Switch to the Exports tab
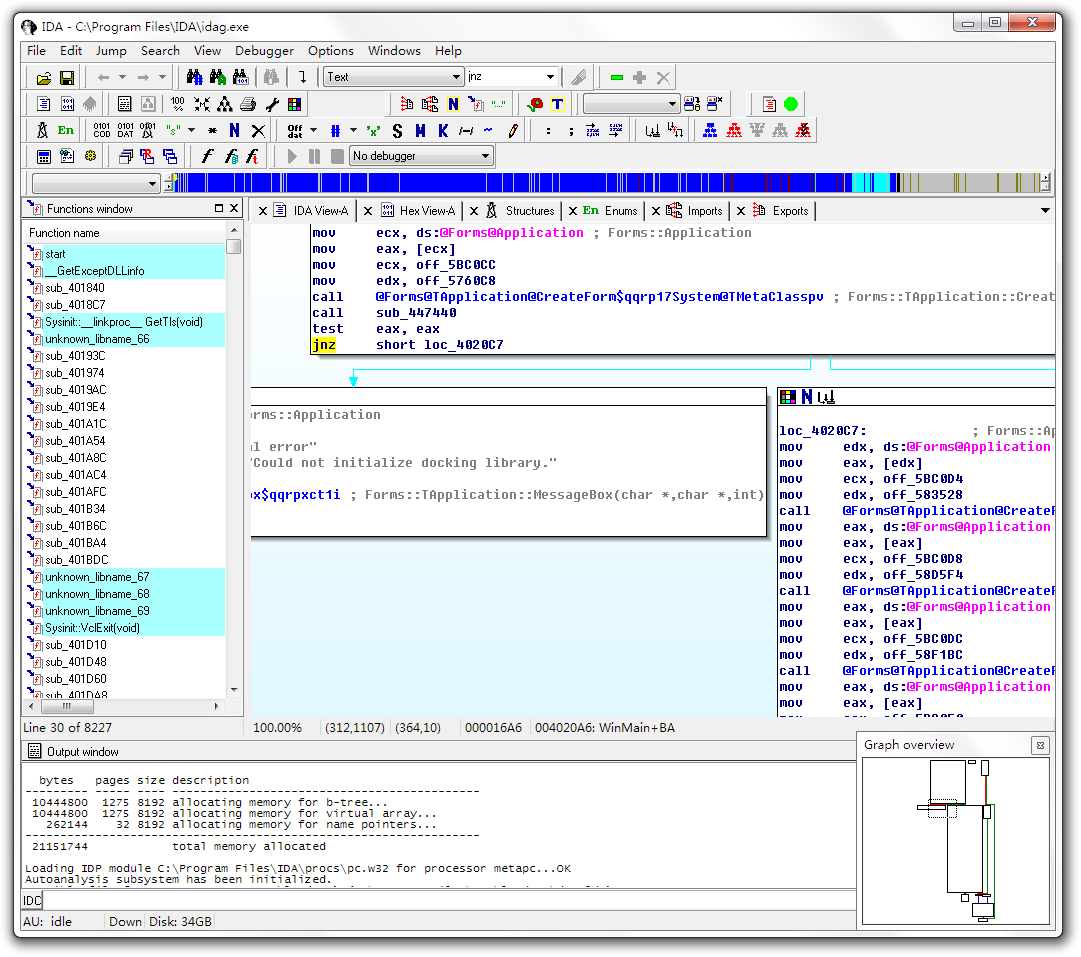This screenshot has height=957, width=1081. 780,211
